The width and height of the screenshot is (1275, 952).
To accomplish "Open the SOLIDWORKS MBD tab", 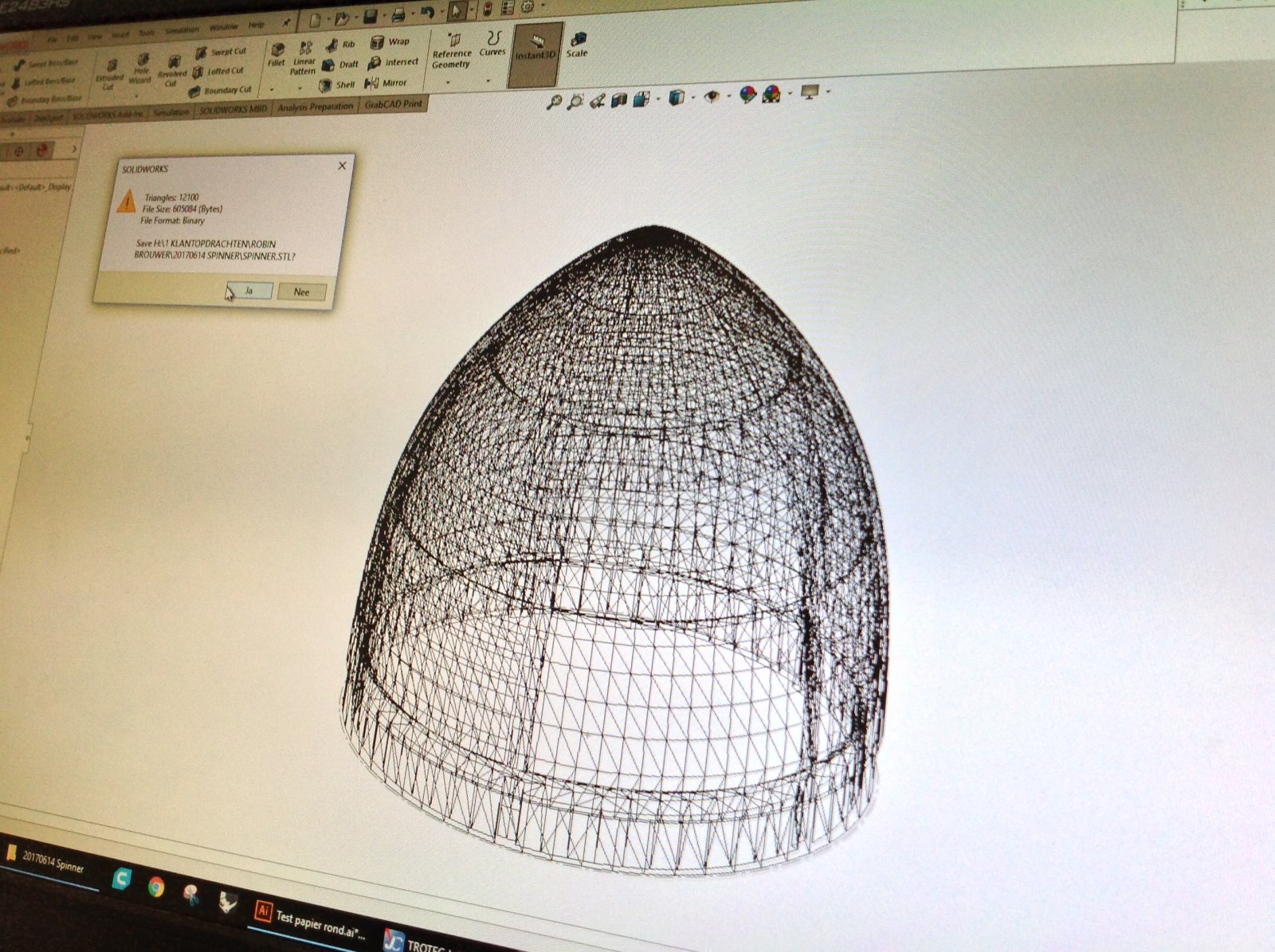I will (x=233, y=109).
